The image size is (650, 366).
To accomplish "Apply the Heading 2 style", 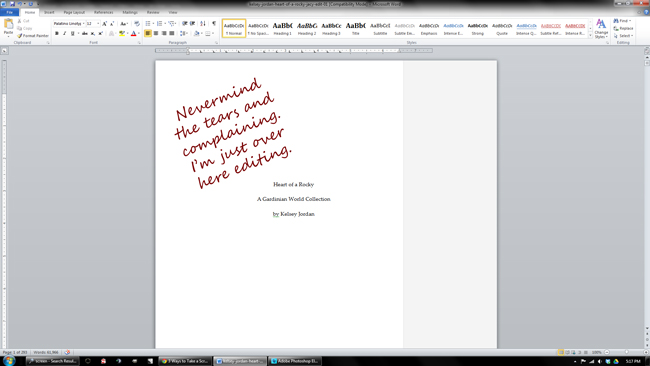I will pyautogui.click(x=307, y=28).
